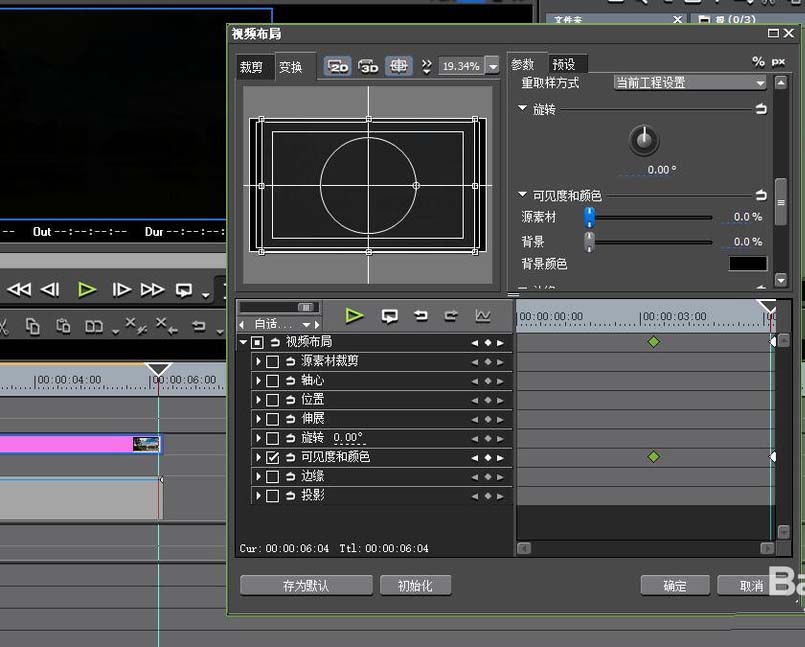Image resolution: width=805 pixels, height=647 pixels.
Task: Click the loop playback icon in layout timeline
Action: [390, 316]
